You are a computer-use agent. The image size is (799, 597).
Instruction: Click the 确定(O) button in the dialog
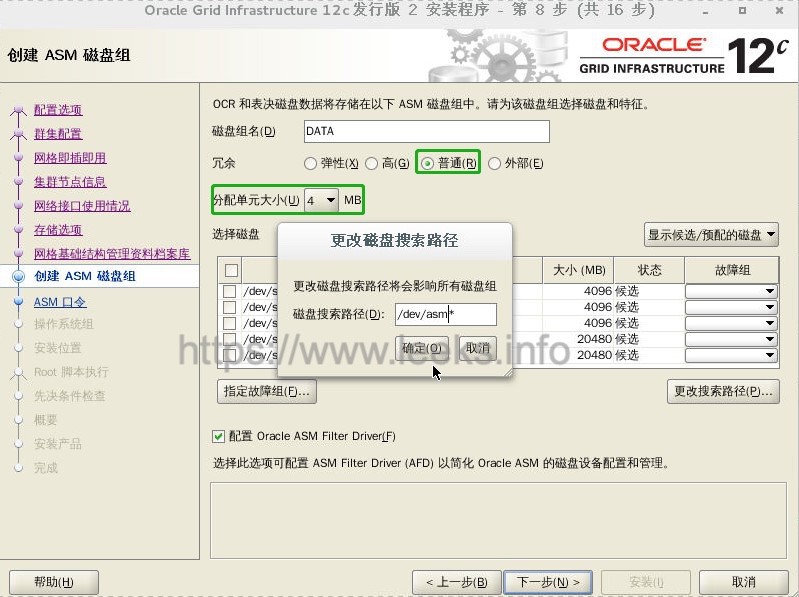(421, 348)
